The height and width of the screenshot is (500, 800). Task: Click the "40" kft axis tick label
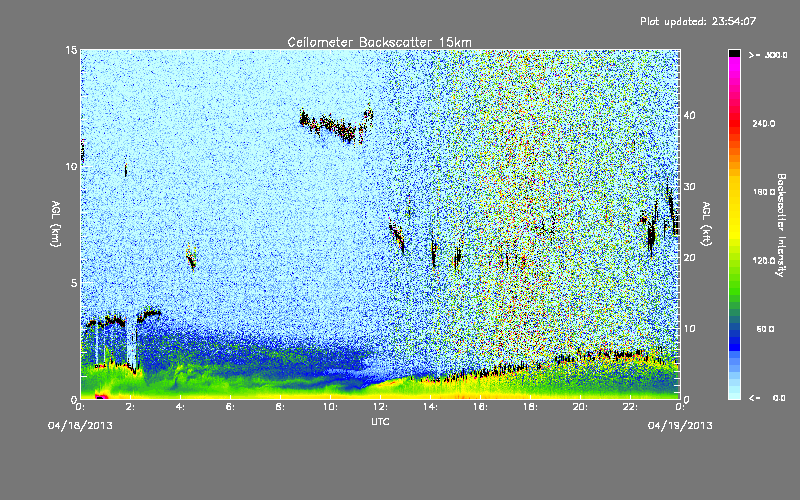click(x=689, y=115)
